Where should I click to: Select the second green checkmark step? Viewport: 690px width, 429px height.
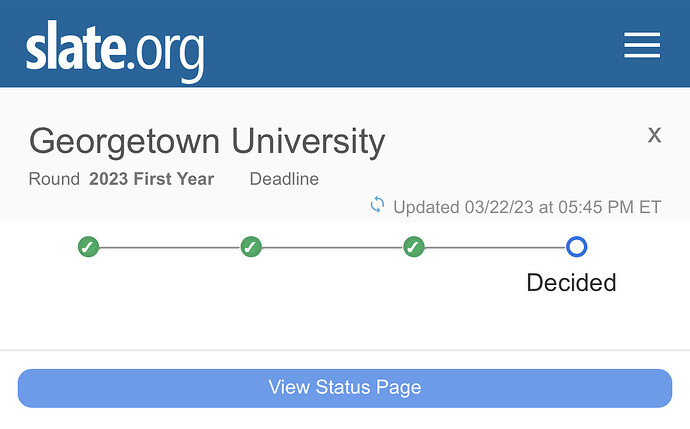click(x=251, y=246)
